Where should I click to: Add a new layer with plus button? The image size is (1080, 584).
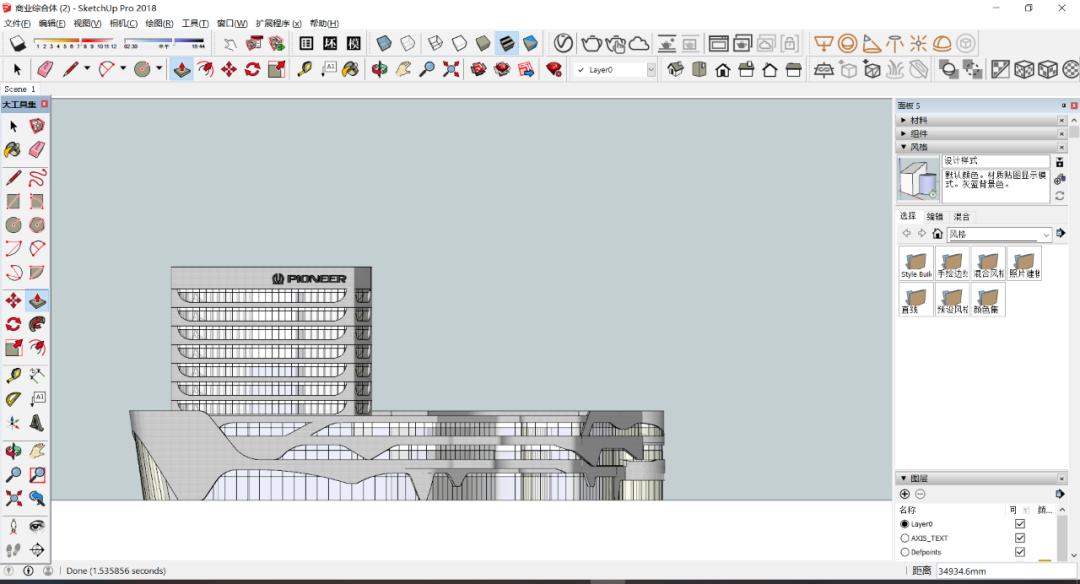(x=905, y=494)
